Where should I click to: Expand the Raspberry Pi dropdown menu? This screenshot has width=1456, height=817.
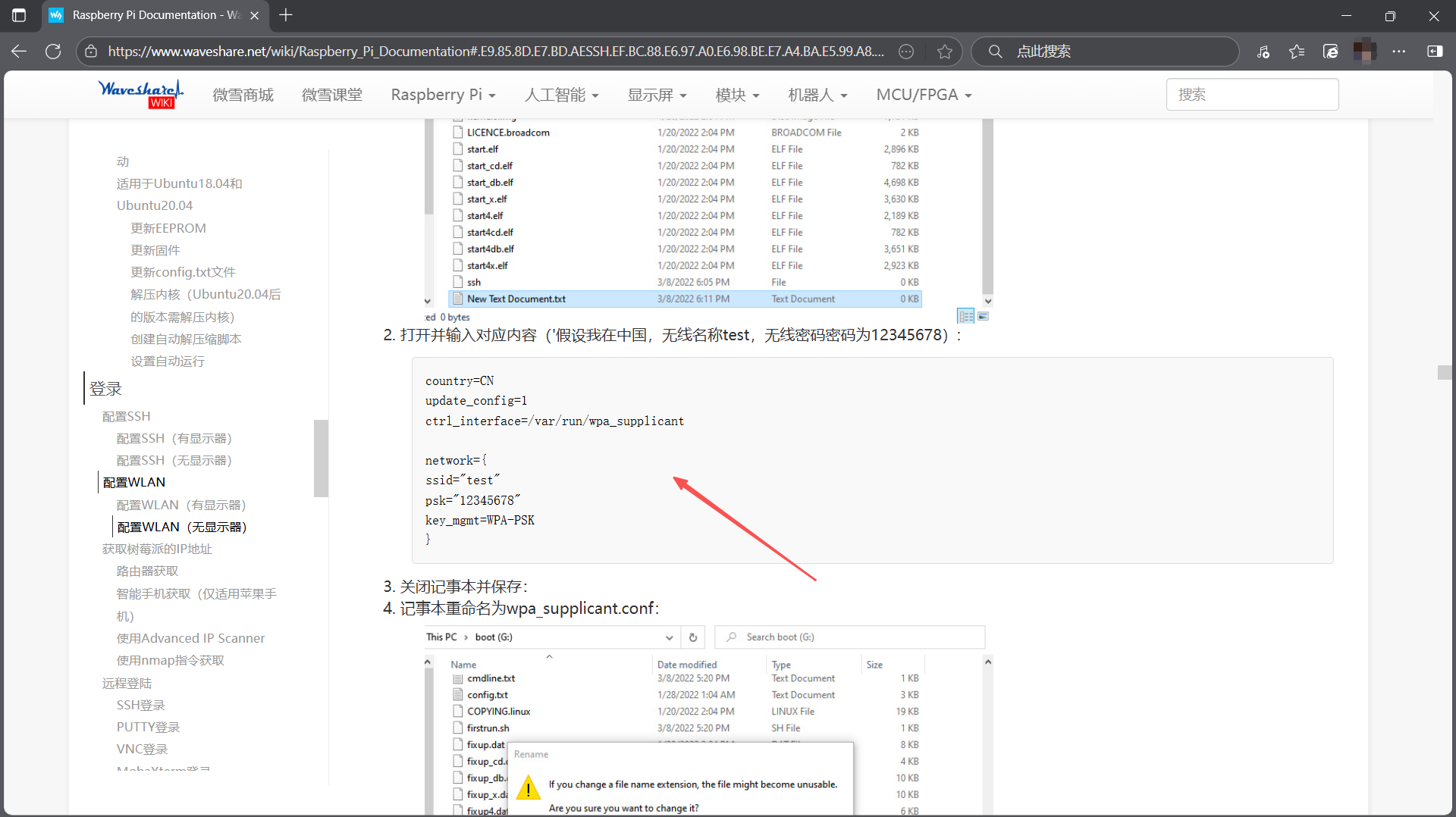point(443,95)
